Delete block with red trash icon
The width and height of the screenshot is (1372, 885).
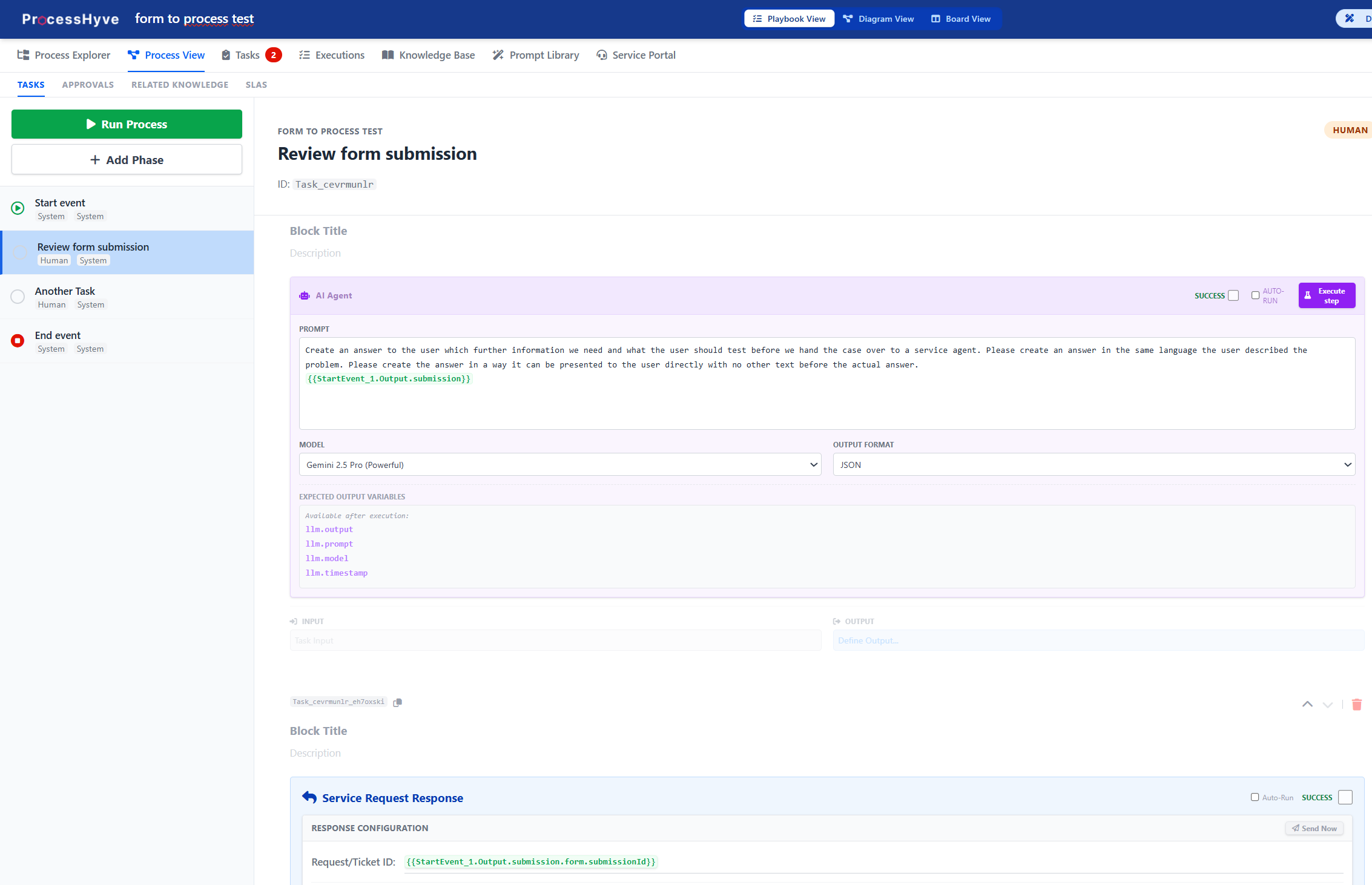(1356, 705)
